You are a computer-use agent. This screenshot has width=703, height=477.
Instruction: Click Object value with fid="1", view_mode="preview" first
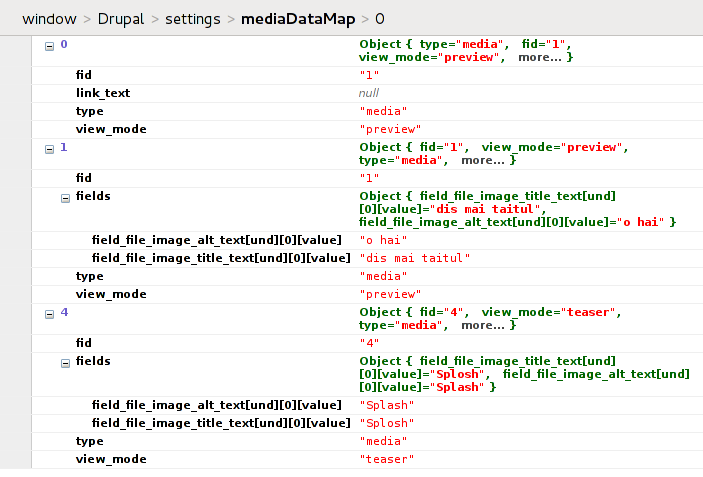[x=493, y=153]
